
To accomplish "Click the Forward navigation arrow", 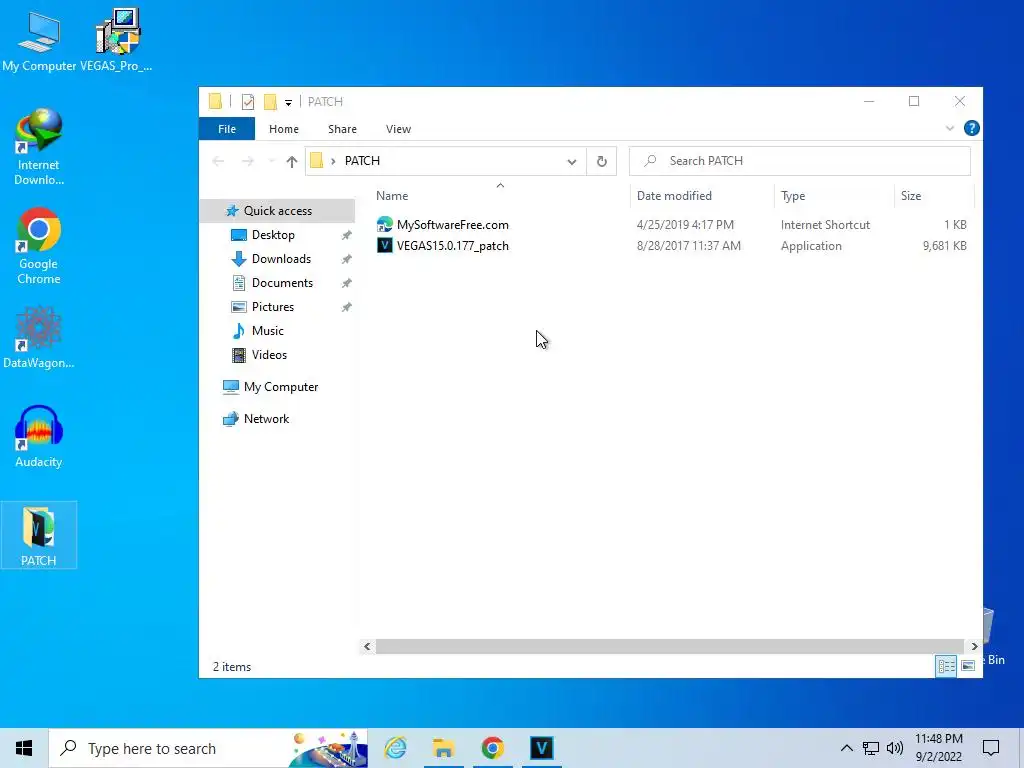I will point(248,161).
